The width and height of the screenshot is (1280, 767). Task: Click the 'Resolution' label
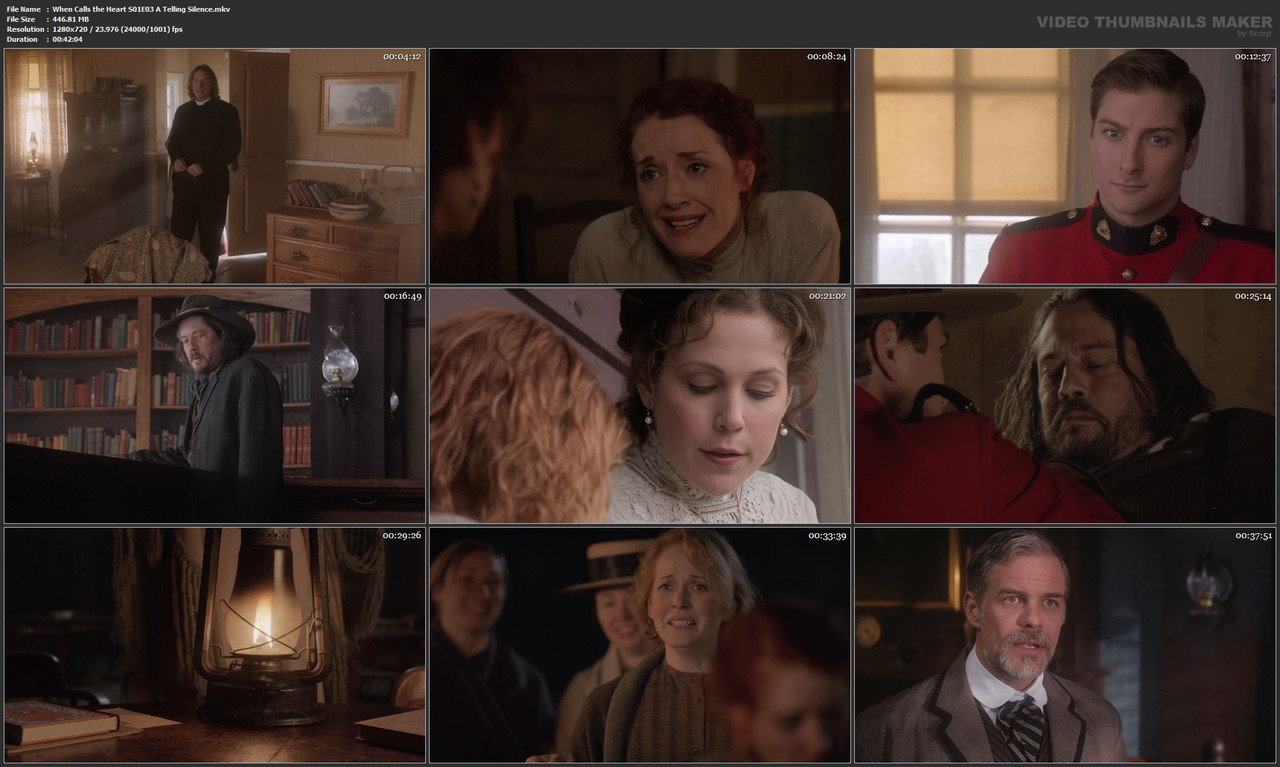coord(24,29)
